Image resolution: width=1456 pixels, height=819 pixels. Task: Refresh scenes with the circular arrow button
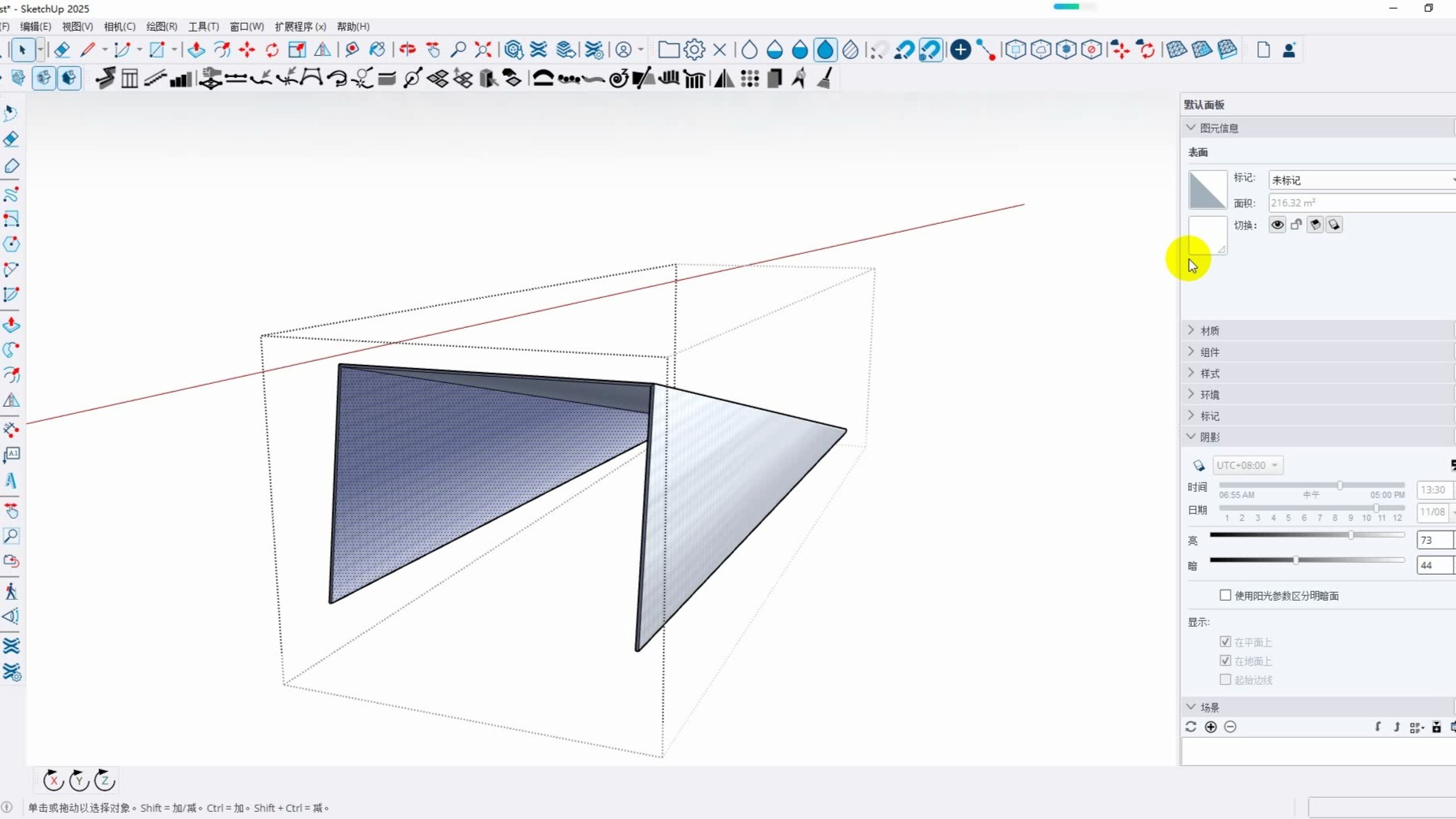[x=1190, y=727]
